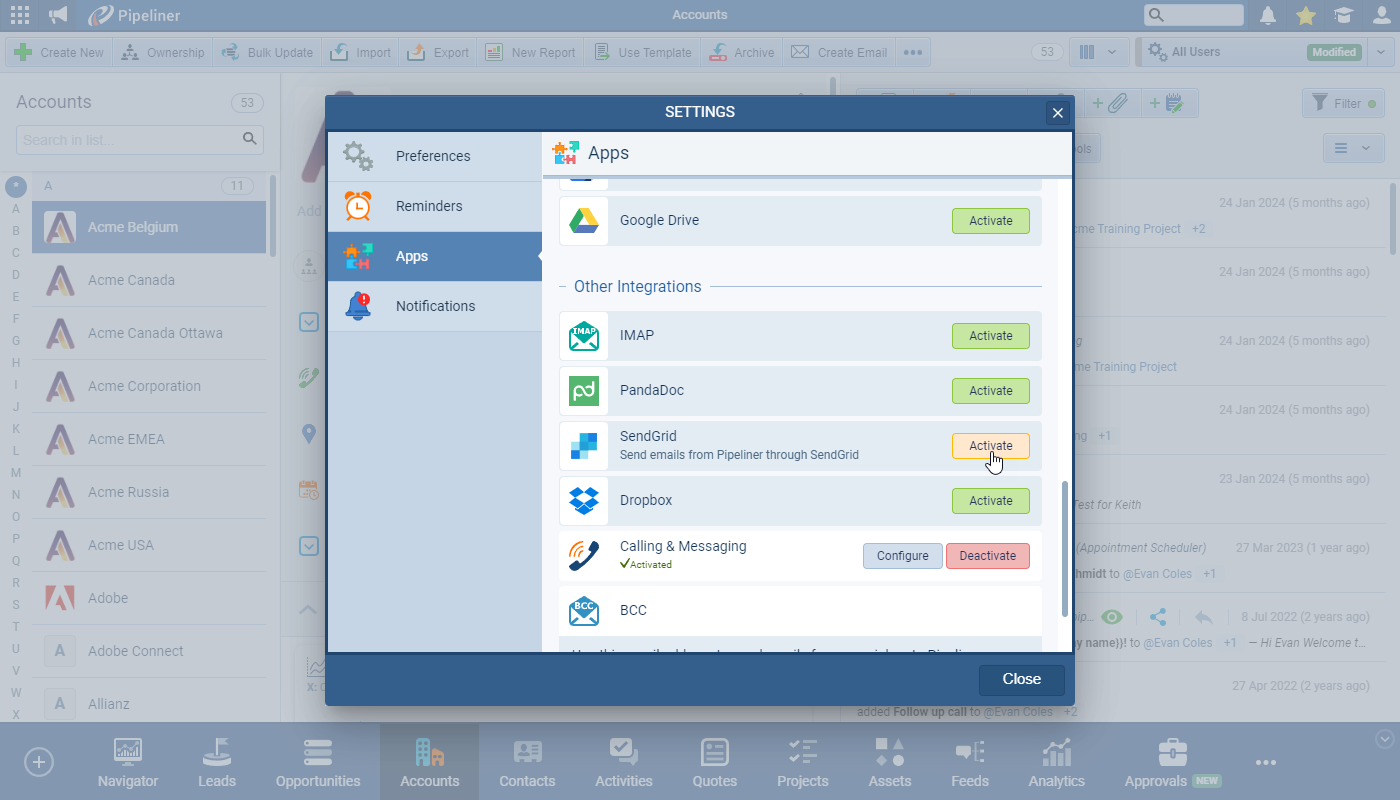
Task: Click the favorites star icon
Action: pyautogui.click(x=1306, y=15)
